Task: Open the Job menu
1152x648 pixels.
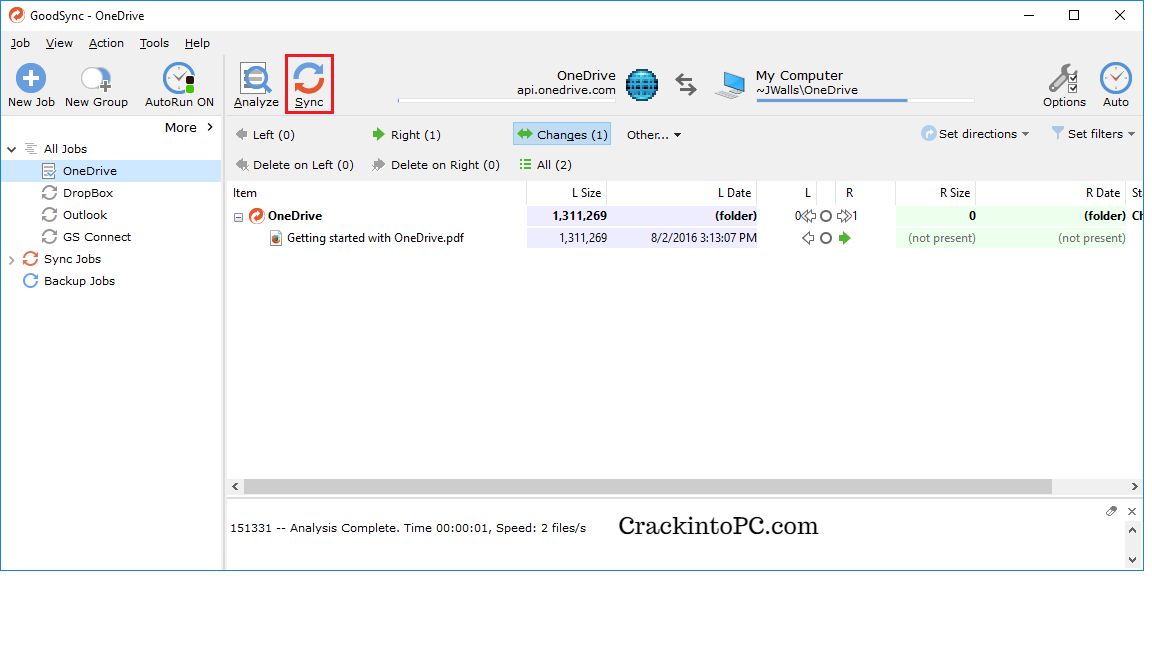Action: 20,43
